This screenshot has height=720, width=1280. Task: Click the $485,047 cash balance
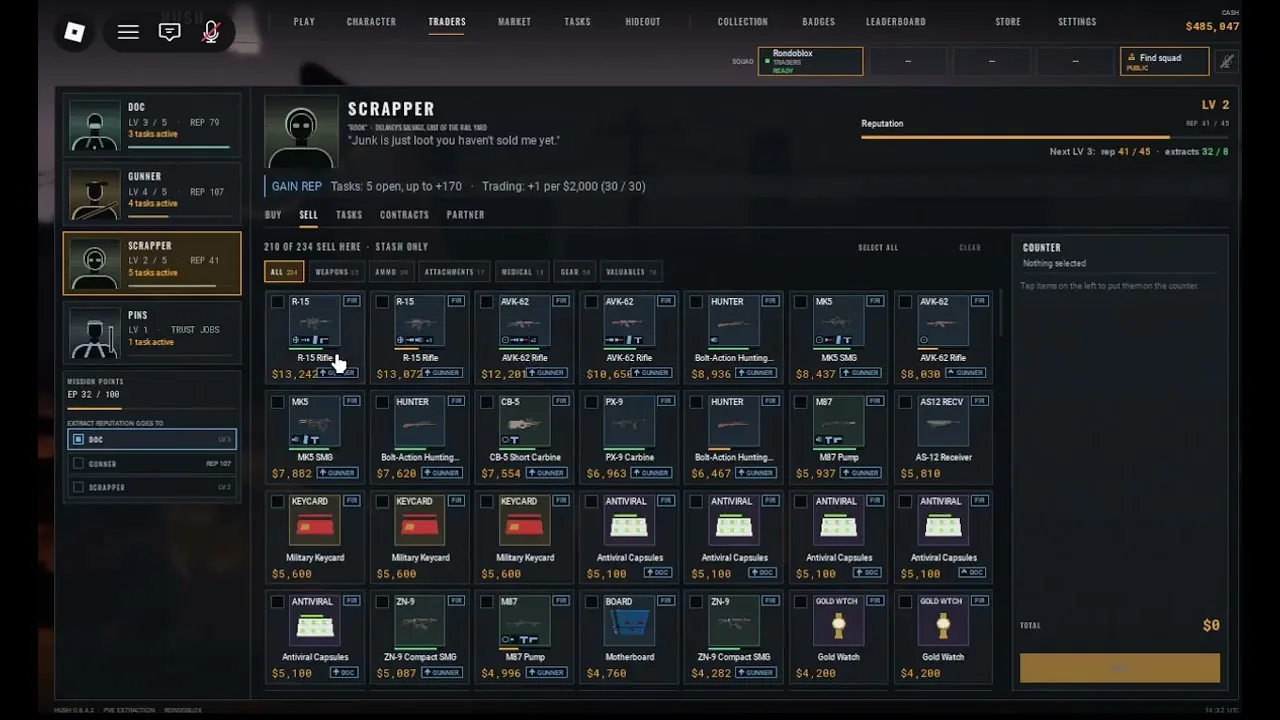click(x=1212, y=27)
